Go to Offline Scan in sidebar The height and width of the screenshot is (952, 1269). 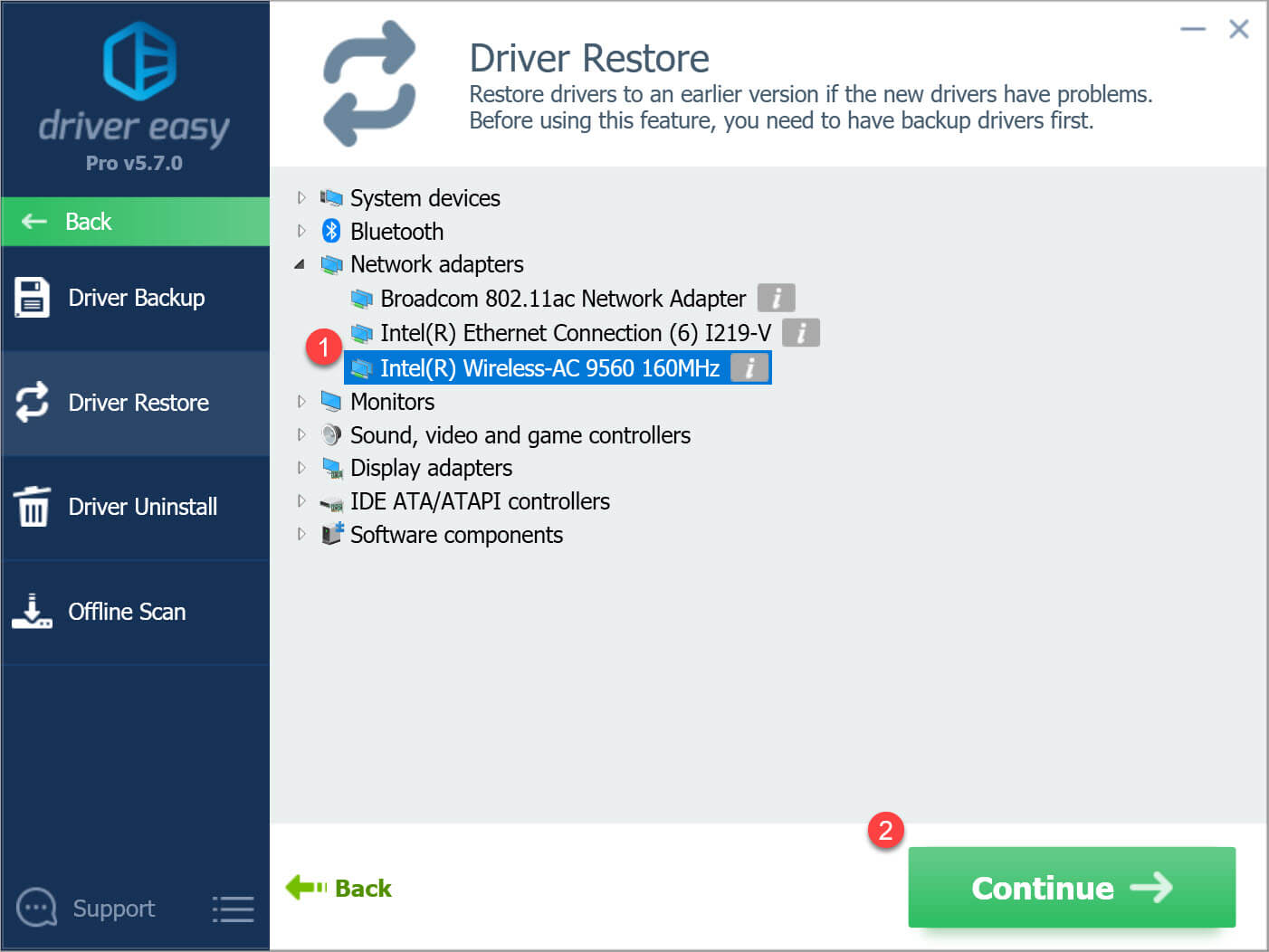(x=127, y=612)
